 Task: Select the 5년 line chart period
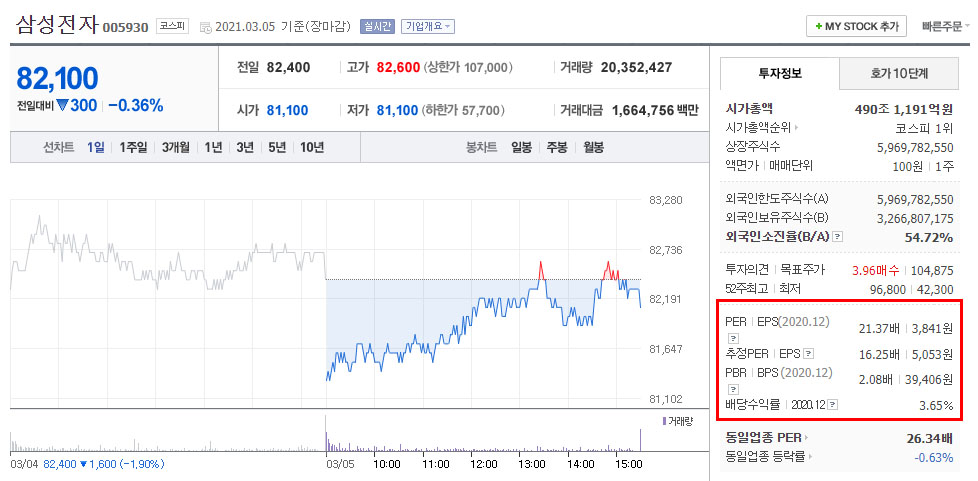click(277, 148)
